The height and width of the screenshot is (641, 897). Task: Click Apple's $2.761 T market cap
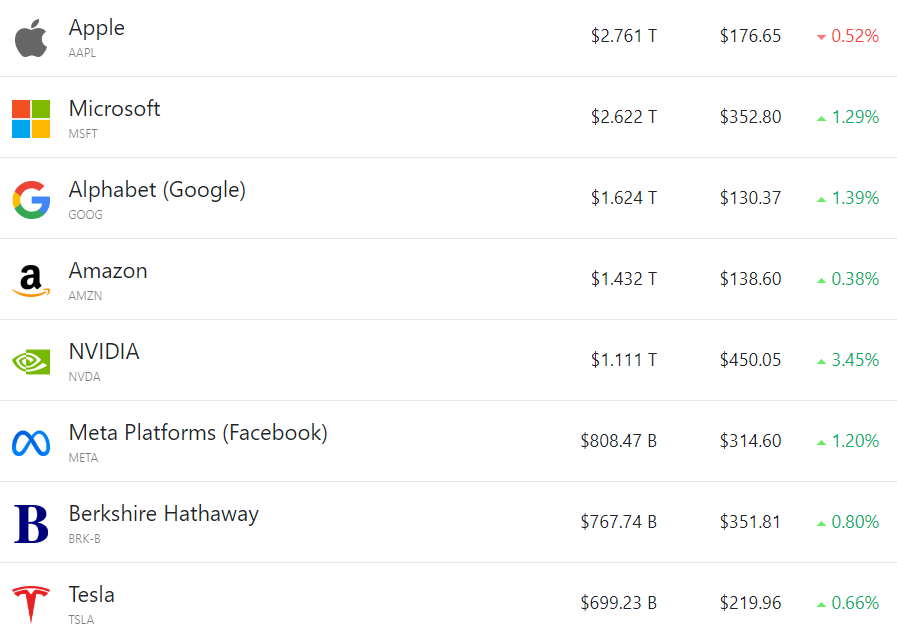click(623, 36)
